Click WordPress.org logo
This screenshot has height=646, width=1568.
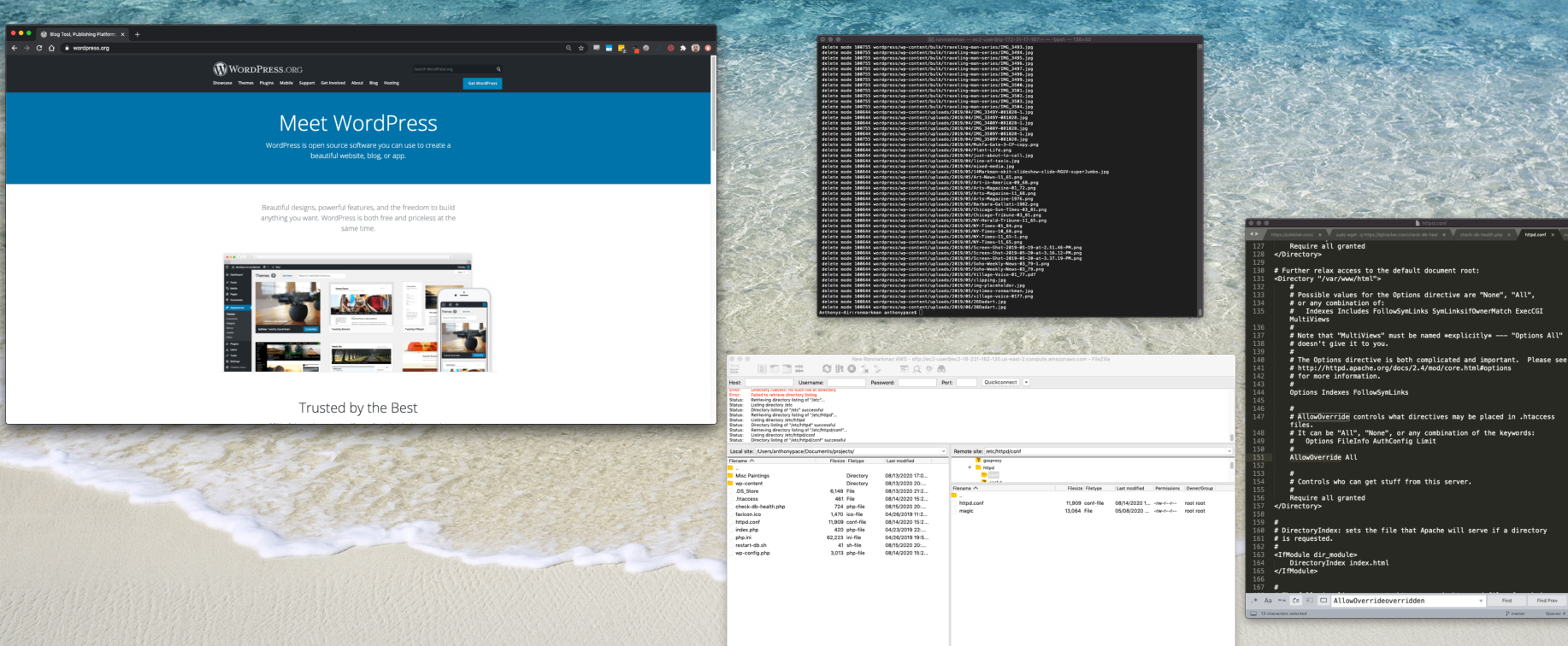tap(257, 69)
